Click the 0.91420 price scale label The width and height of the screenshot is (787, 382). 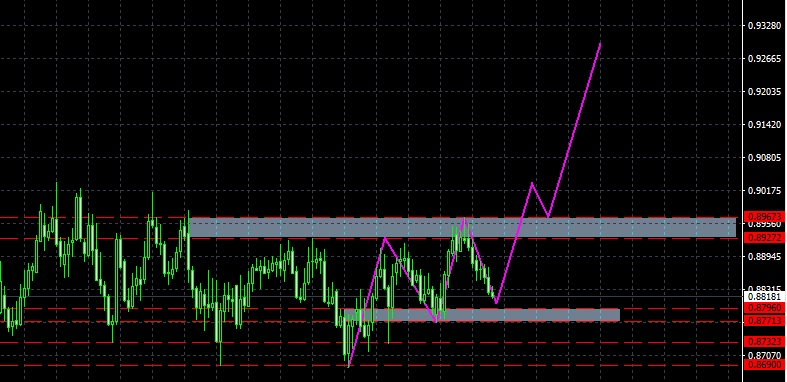tap(764, 124)
